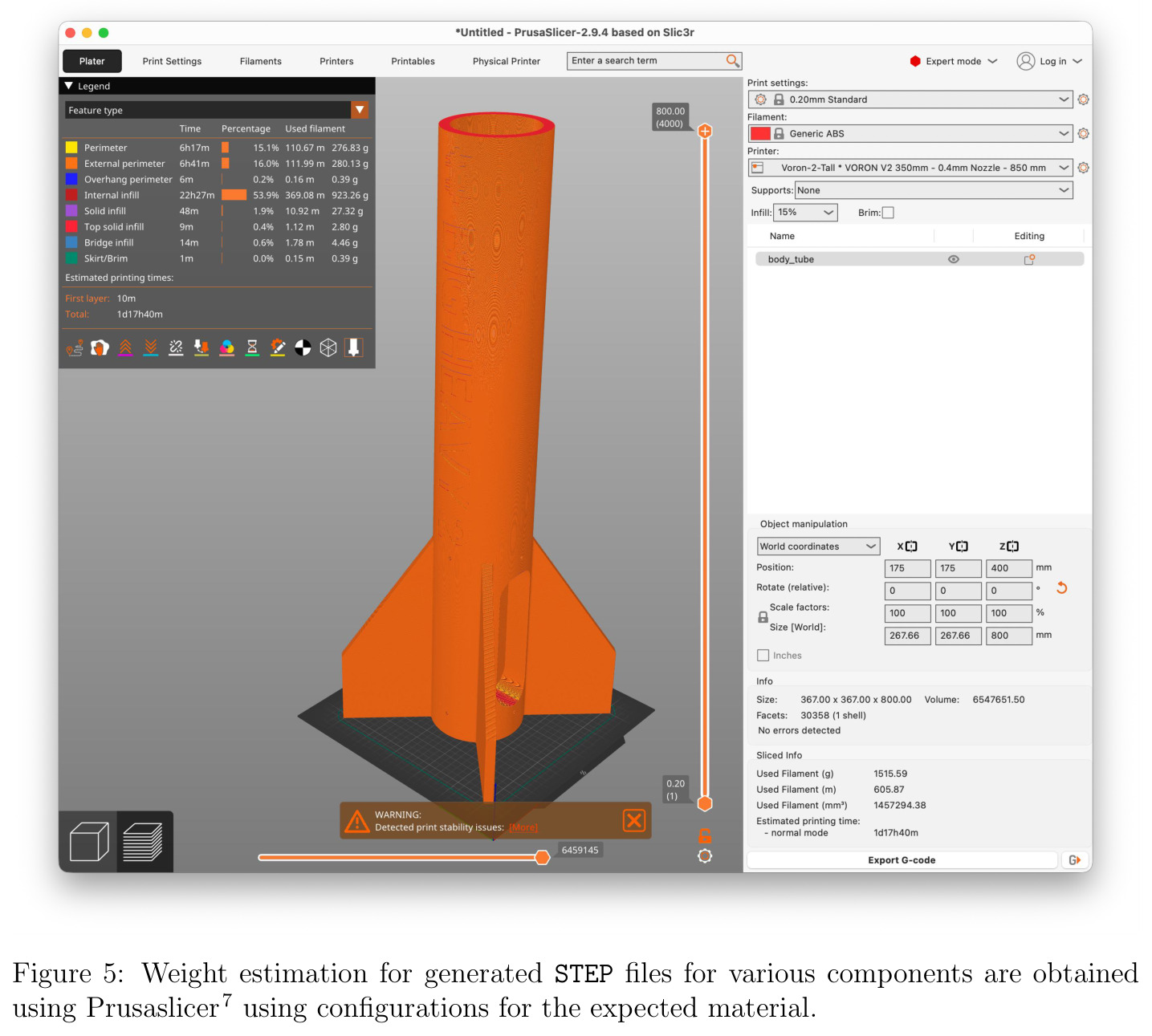Toggle Tool changes visibility icon
Viewport: 1152px width, 1036px height.
click(x=201, y=347)
